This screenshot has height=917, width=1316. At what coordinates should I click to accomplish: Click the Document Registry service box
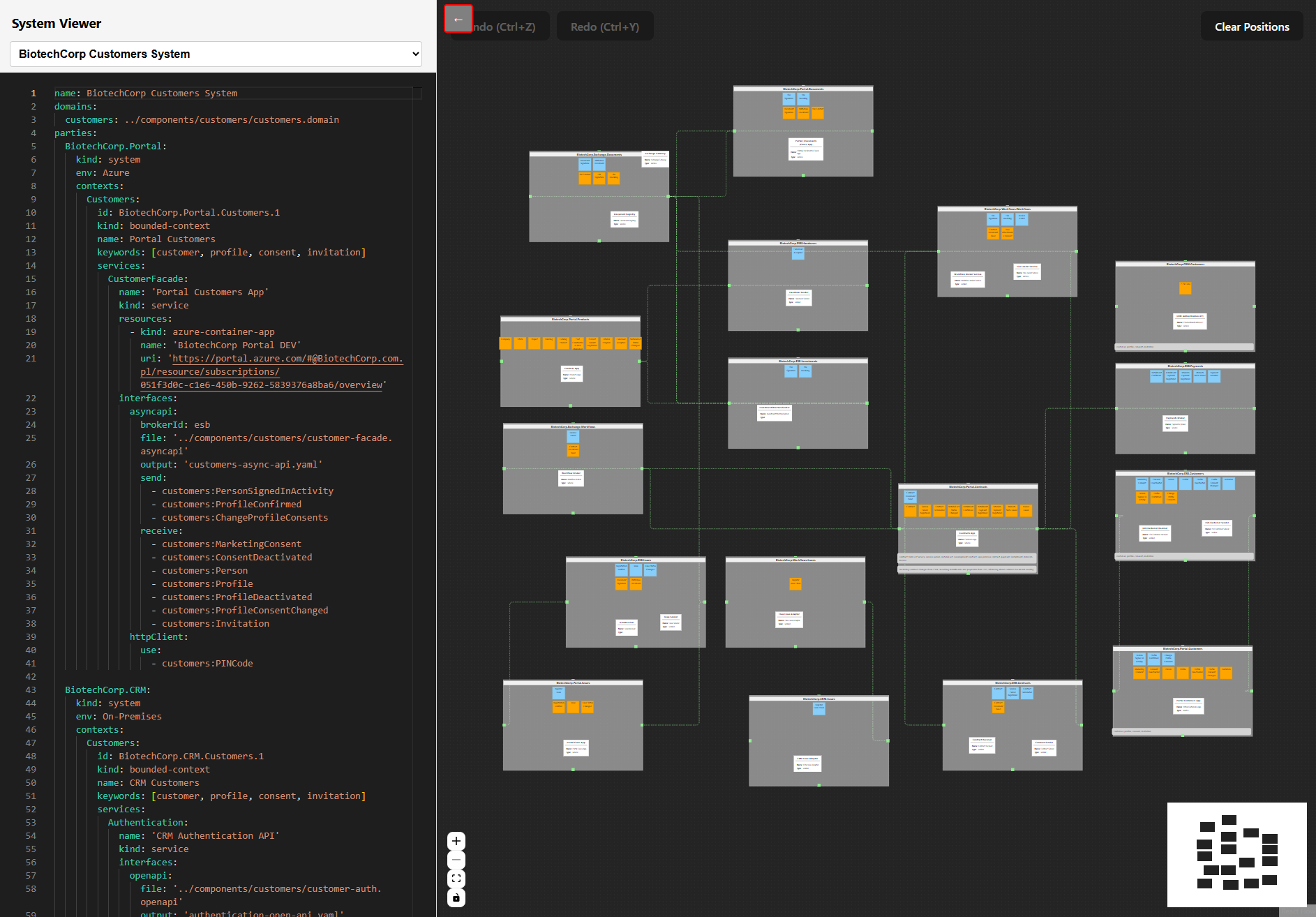[624, 219]
